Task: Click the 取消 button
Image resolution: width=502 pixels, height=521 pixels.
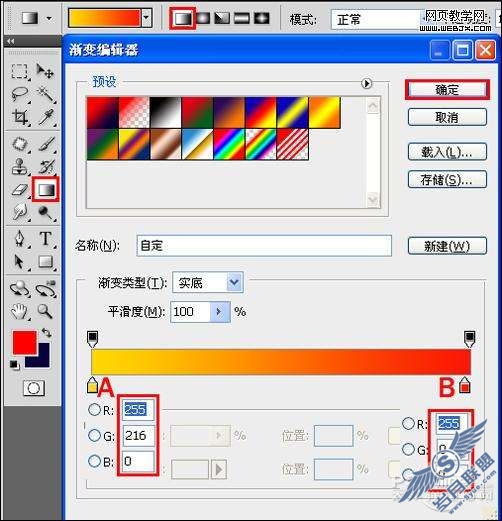Action: (x=447, y=117)
